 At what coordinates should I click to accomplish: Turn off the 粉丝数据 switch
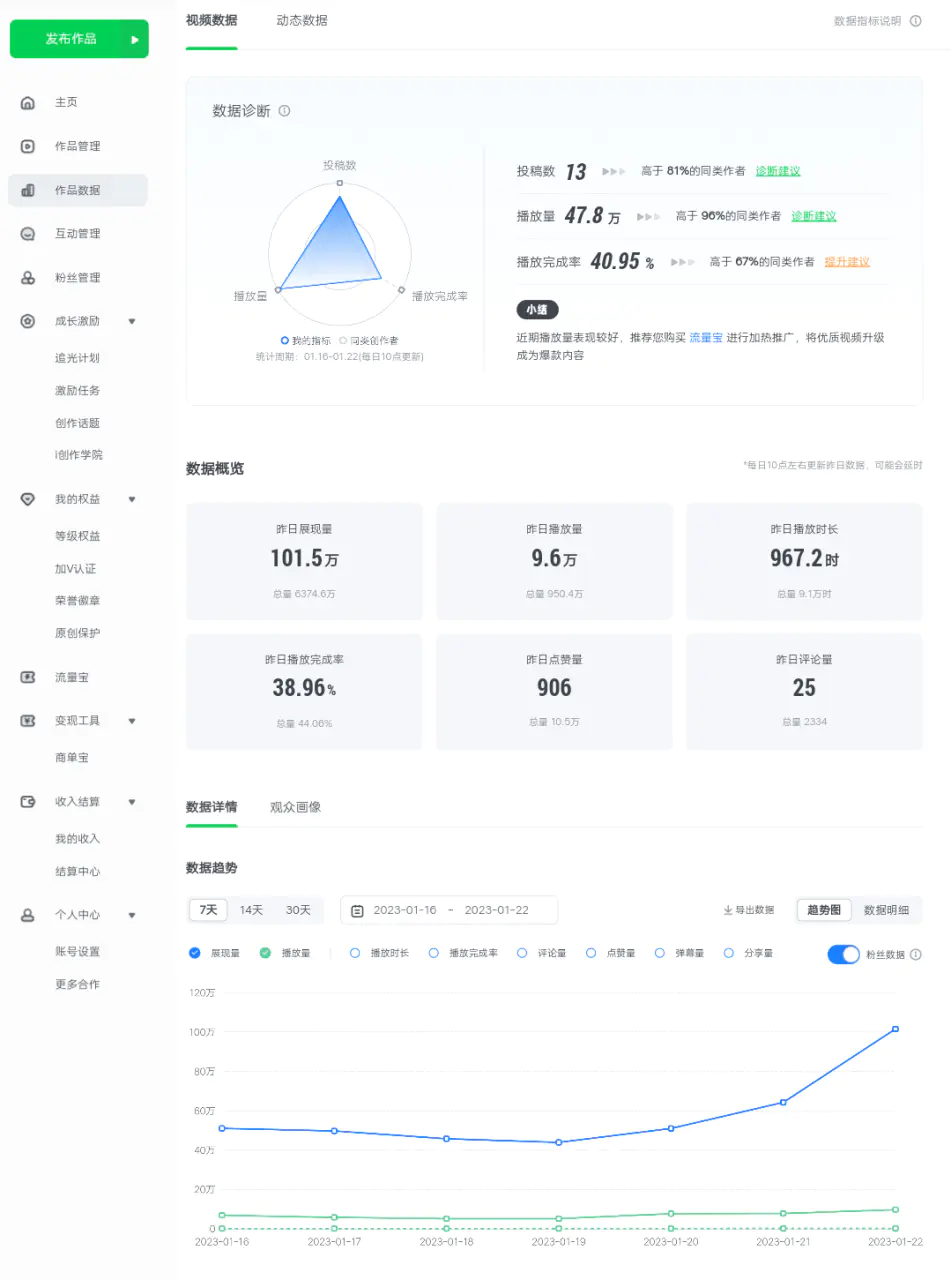coord(843,954)
